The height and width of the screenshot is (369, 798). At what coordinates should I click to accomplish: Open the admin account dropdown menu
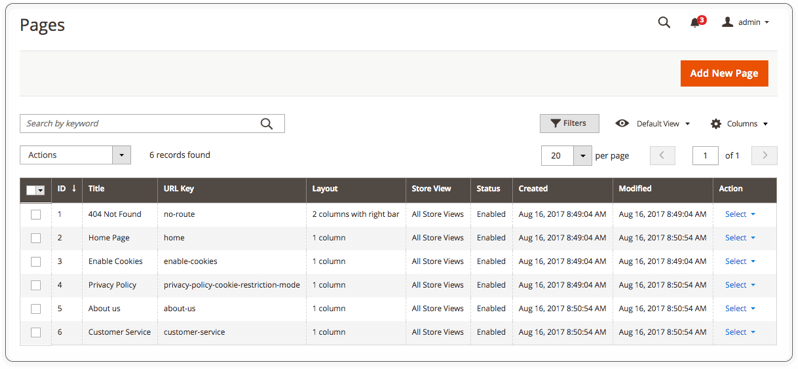(753, 22)
